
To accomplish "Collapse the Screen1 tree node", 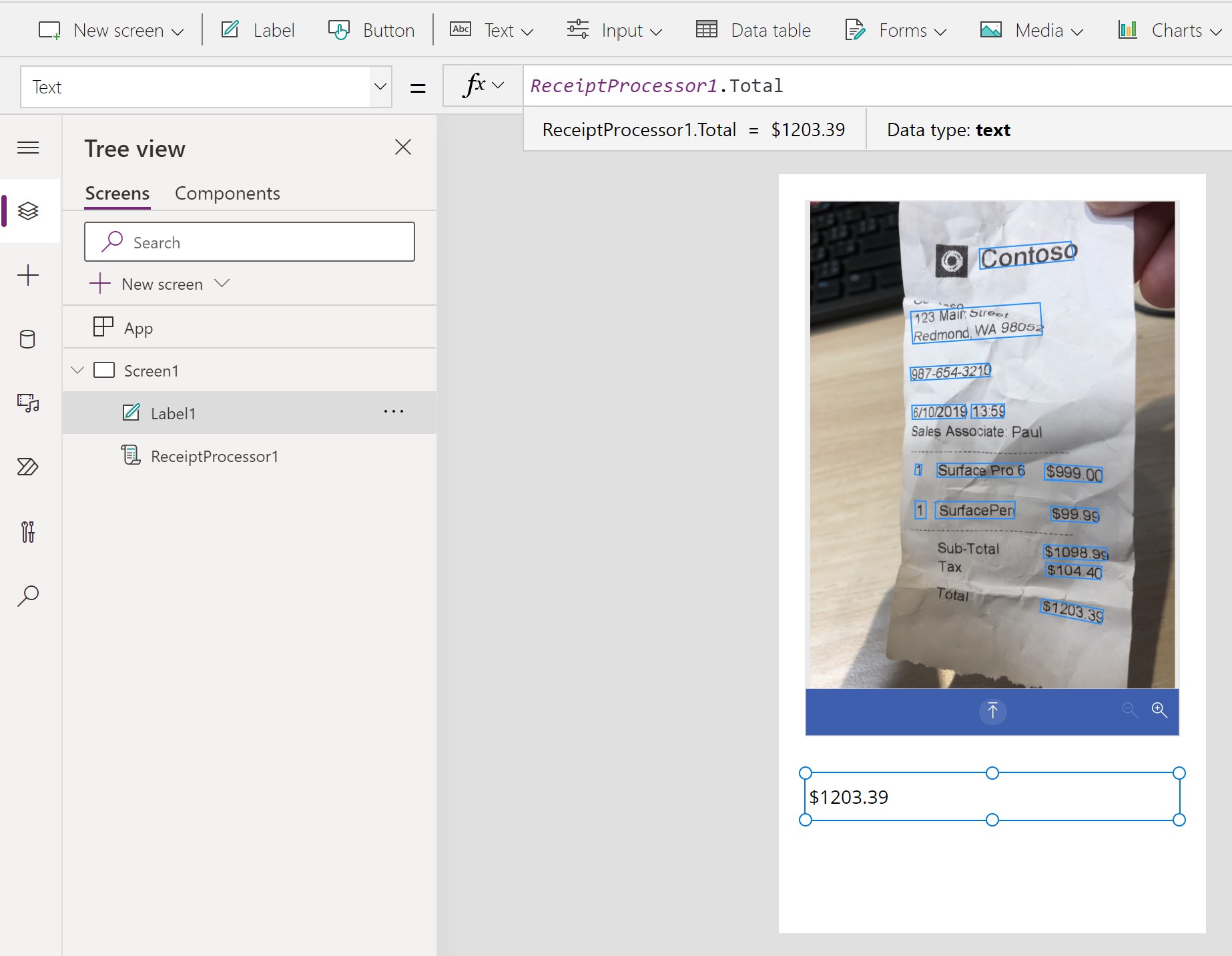I will coord(76,371).
